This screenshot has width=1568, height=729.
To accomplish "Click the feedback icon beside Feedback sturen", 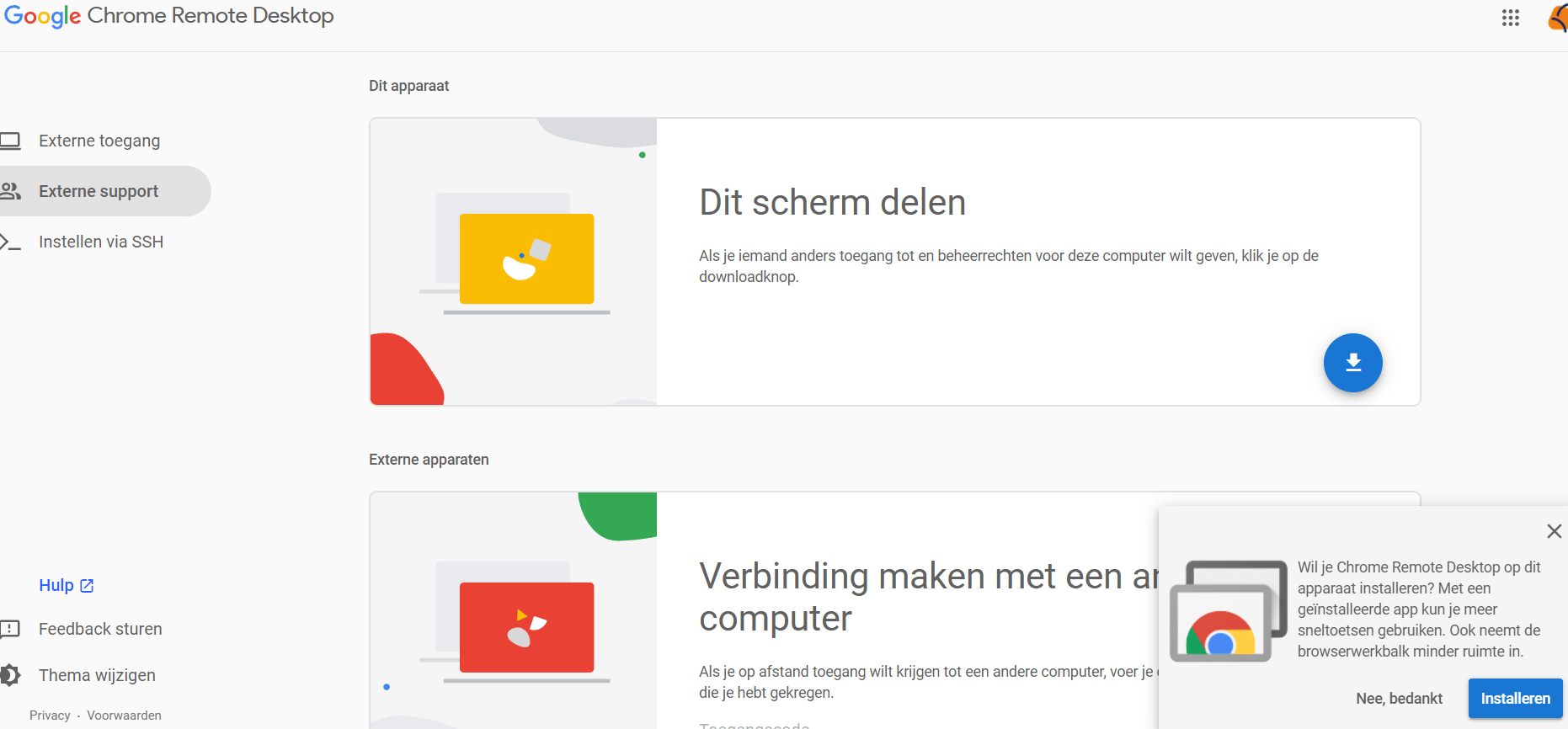I will click(10, 629).
